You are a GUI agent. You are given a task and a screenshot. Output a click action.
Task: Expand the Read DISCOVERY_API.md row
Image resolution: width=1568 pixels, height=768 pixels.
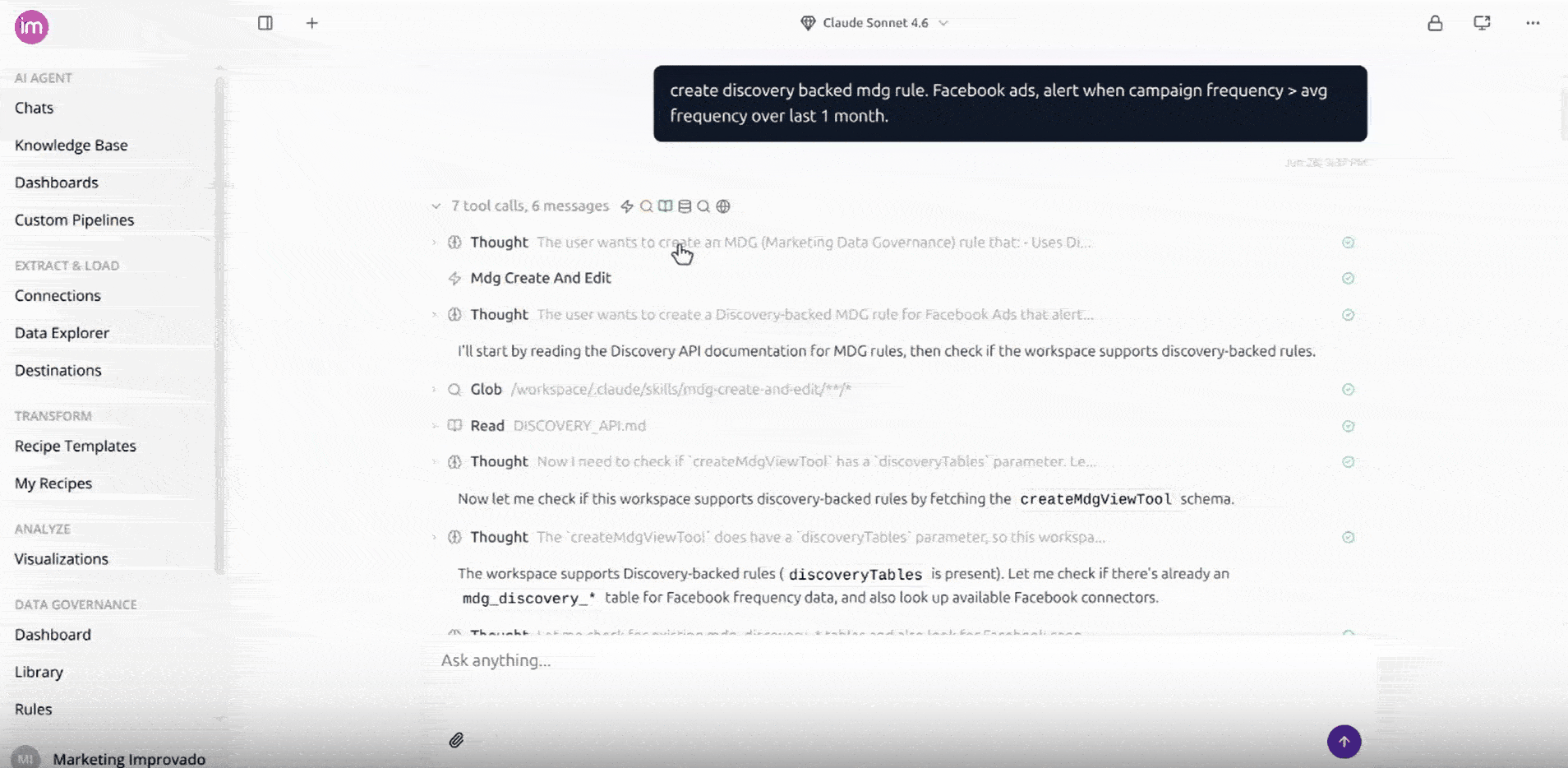point(434,426)
